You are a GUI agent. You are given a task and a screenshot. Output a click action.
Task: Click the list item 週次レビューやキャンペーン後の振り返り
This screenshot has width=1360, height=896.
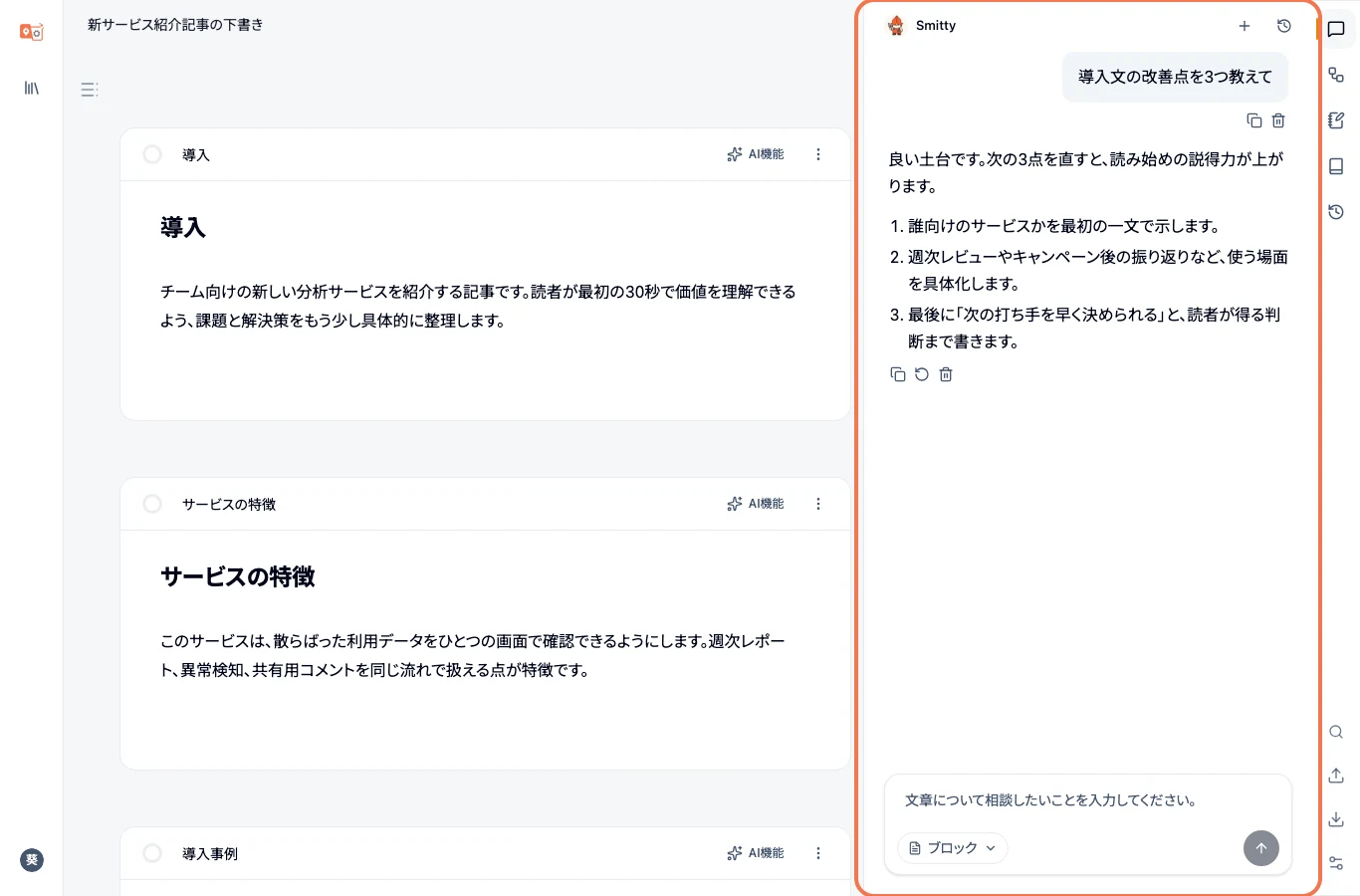click(x=1097, y=270)
